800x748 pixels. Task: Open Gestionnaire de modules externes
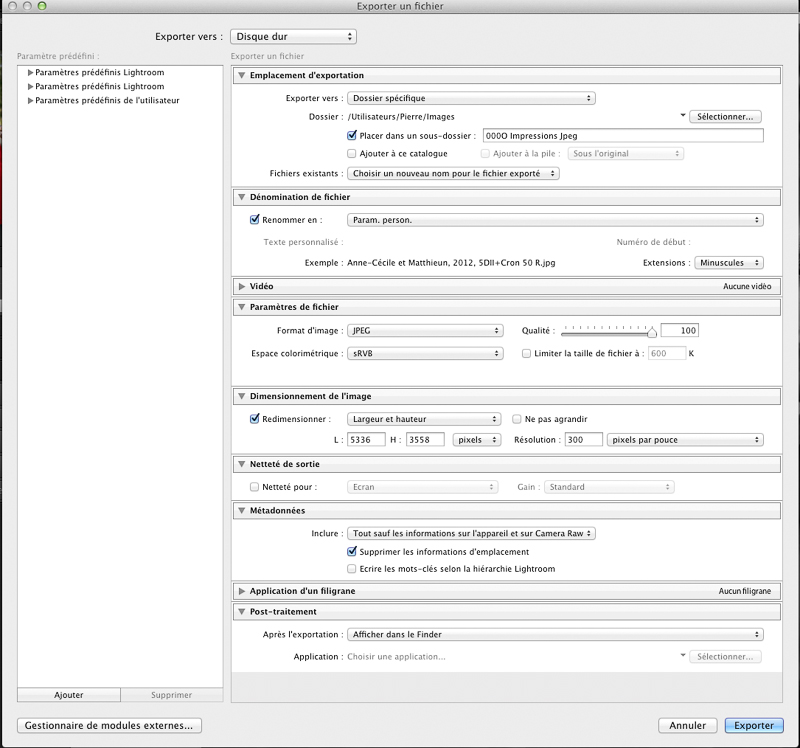pyautogui.click(x=111, y=726)
